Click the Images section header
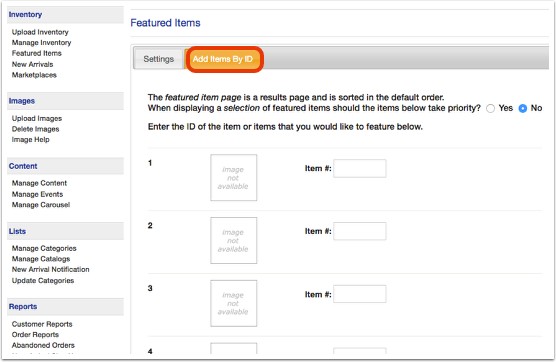Screen dimensions: 556x362 click(66, 101)
